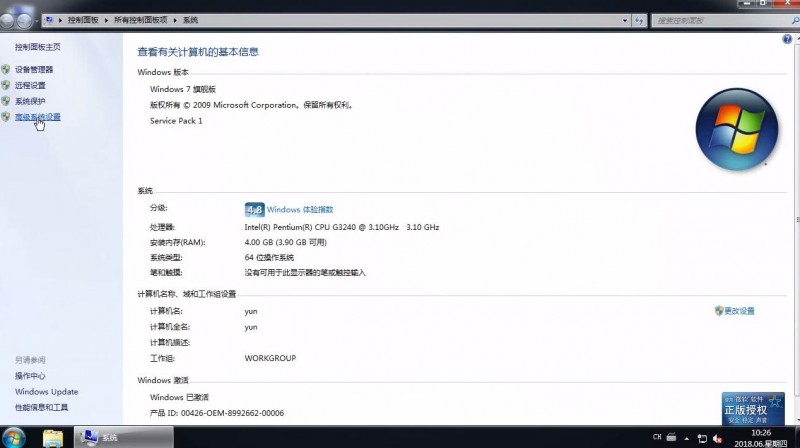Screen dimensions: 800x448
Task: Click the copyright 2009 Microsoft Corporation text
Action: tap(252, 105)
